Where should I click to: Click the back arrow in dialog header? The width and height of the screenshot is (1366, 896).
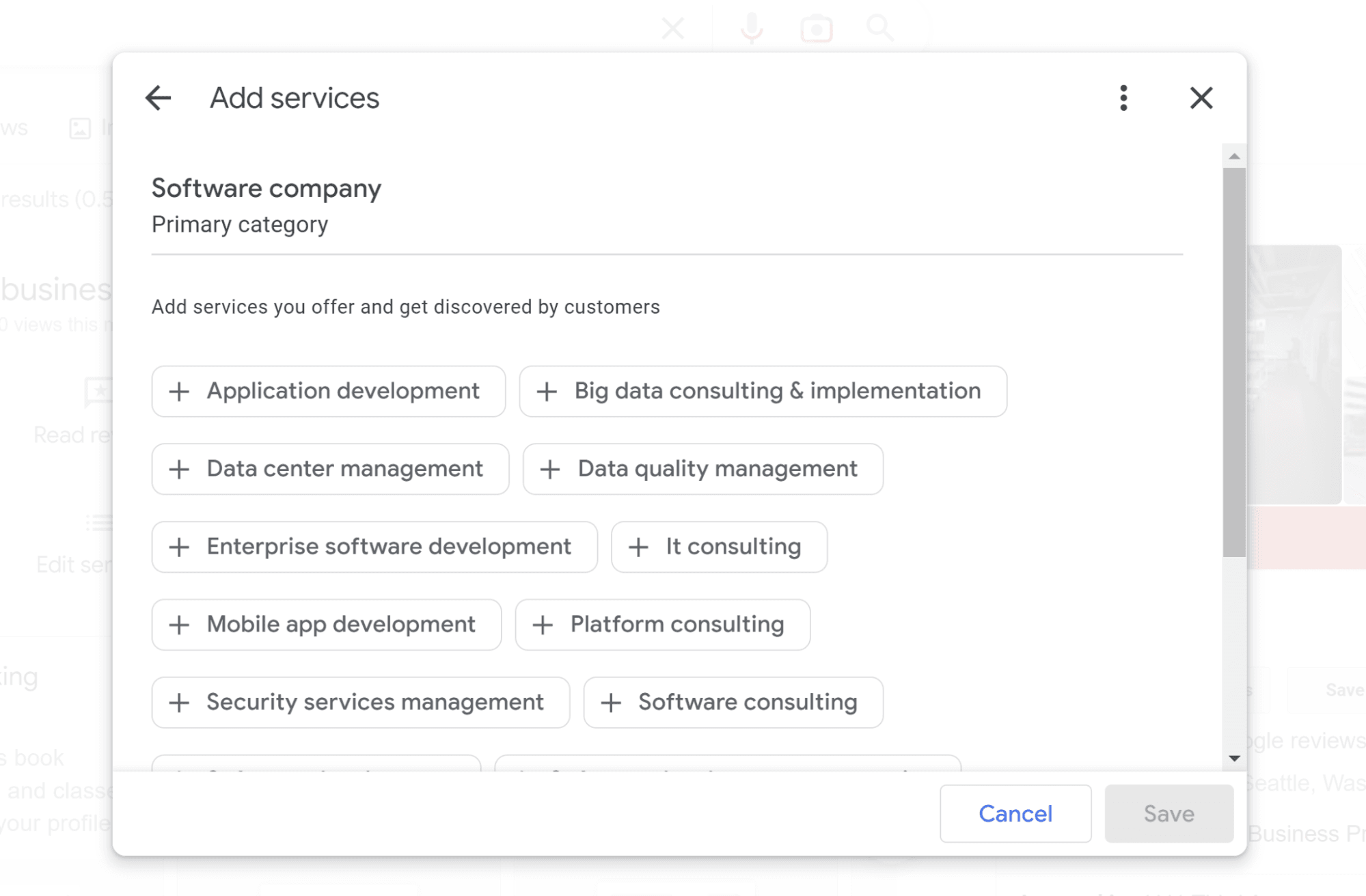pyautogui.click(x=158, y=98)
